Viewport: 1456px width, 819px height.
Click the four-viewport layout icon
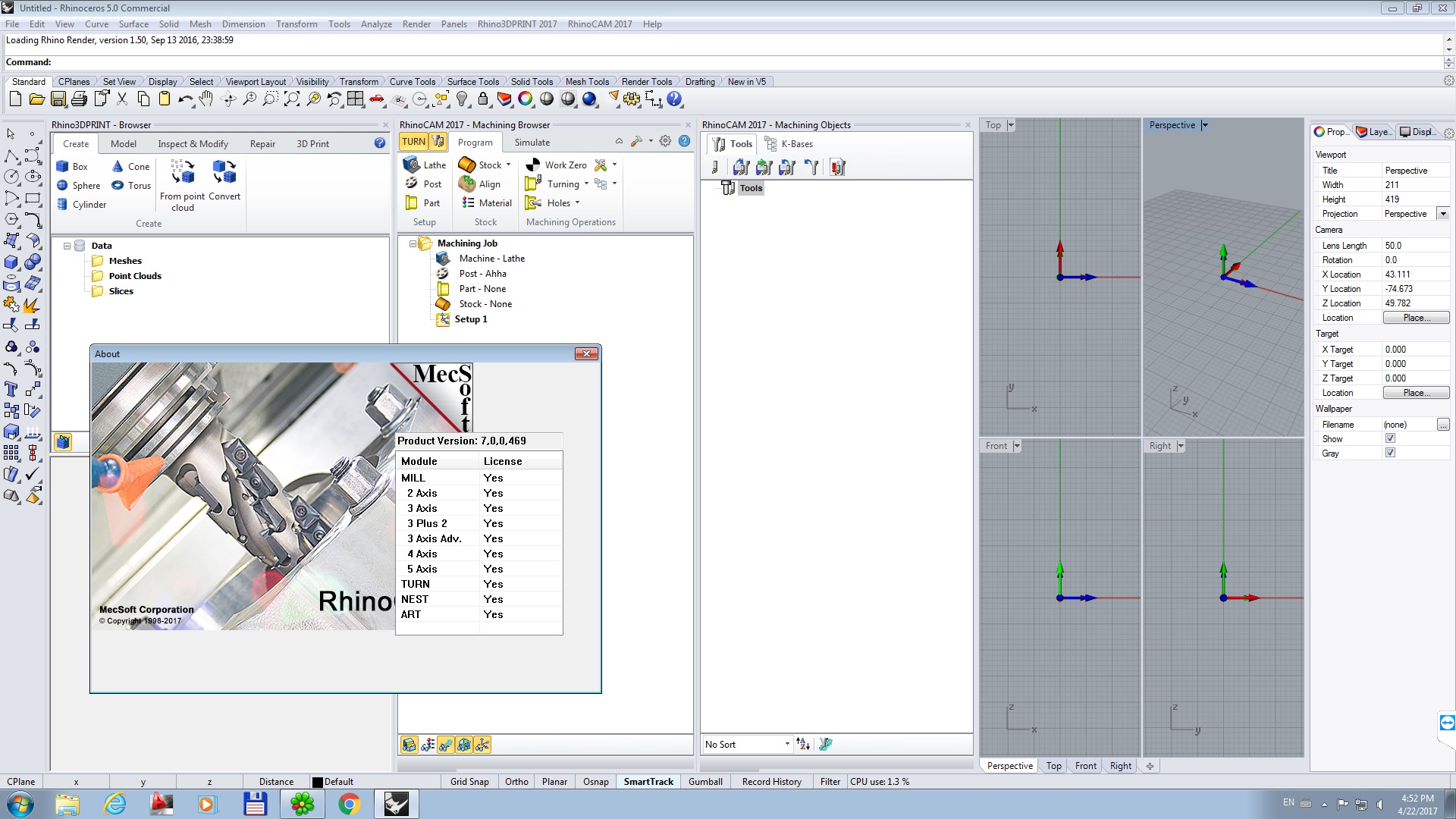pyautogui.click(x=356, y=99)
